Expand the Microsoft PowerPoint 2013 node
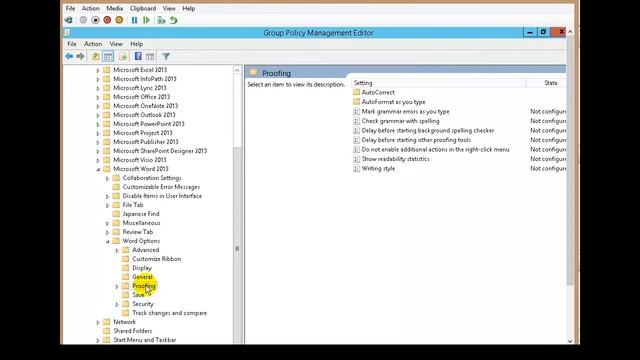This screenshot has width=640, height=360. (x=98, y=124)
